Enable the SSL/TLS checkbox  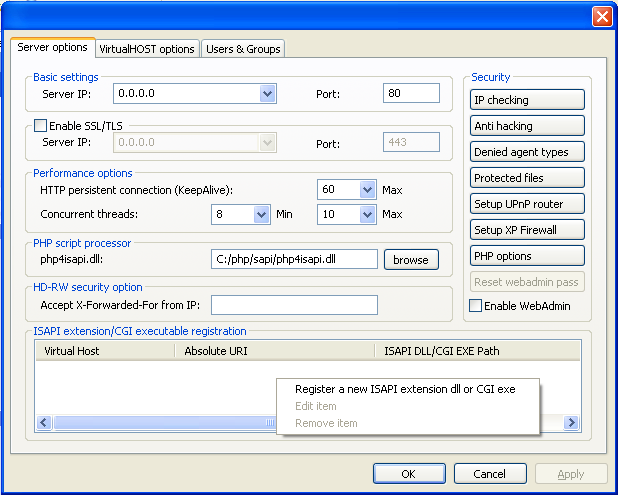coord(41,126)
